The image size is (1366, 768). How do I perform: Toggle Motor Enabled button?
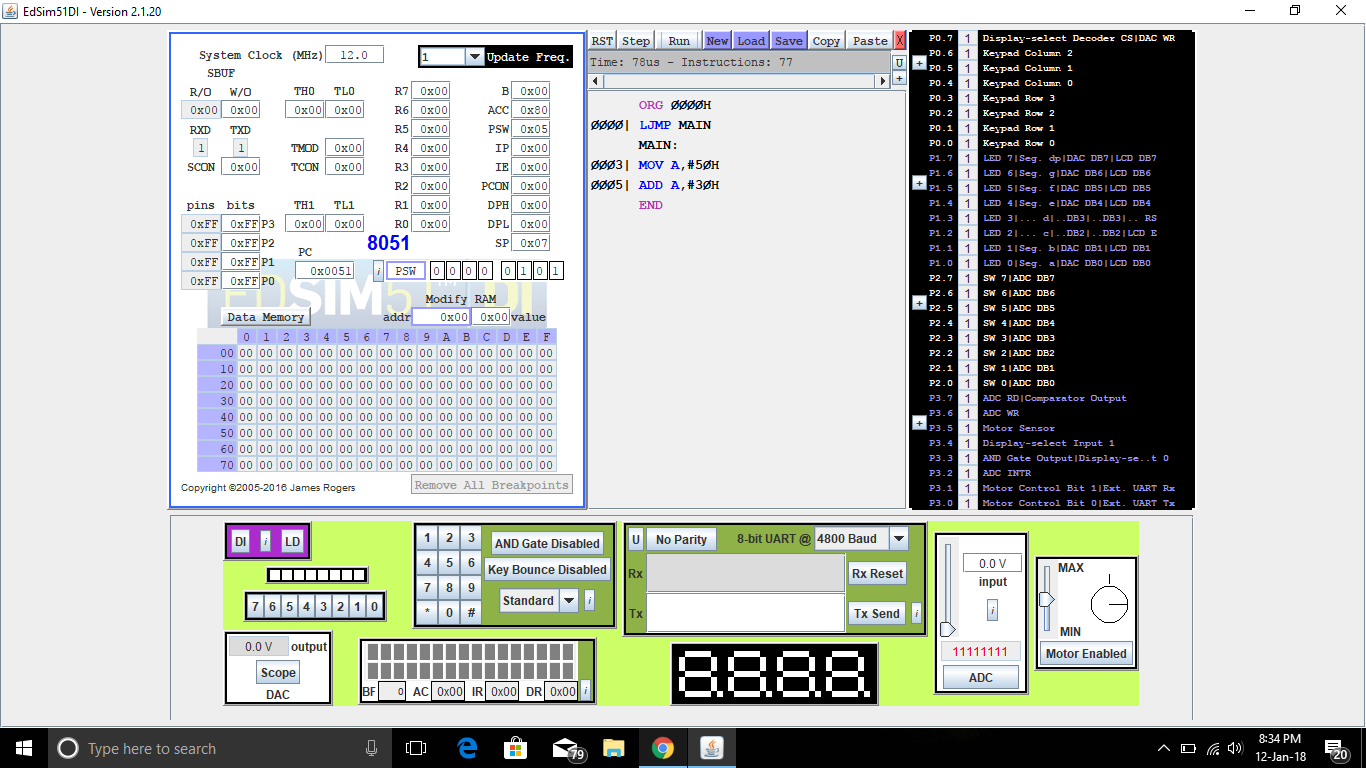click(1086, 653)
